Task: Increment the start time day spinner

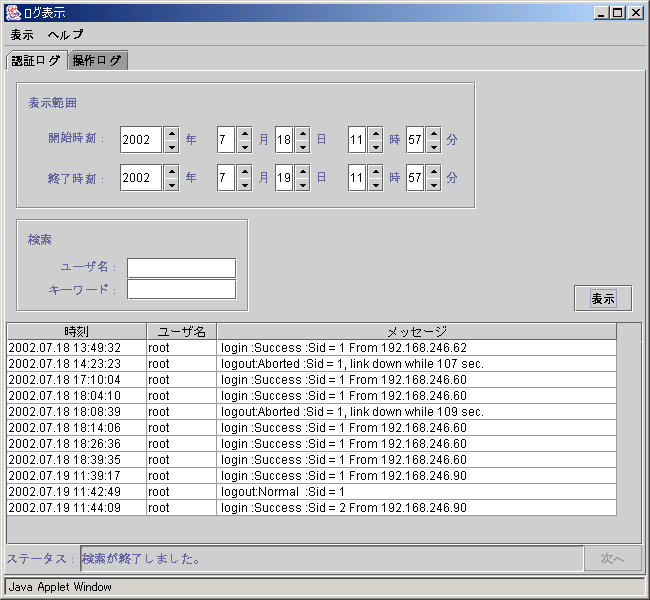Action: [x=302, y=133]
